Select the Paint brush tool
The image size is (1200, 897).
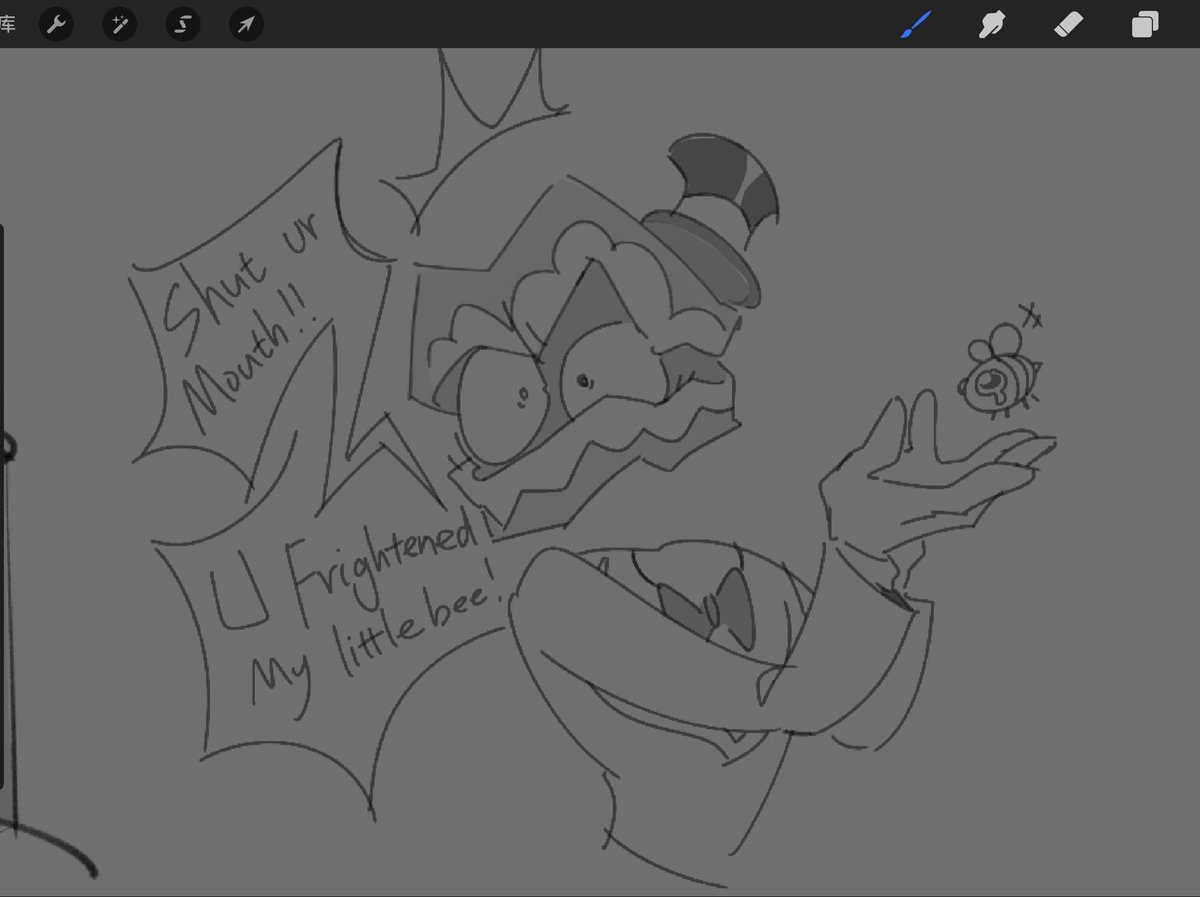pyautogui.click(x=916, y=24)
